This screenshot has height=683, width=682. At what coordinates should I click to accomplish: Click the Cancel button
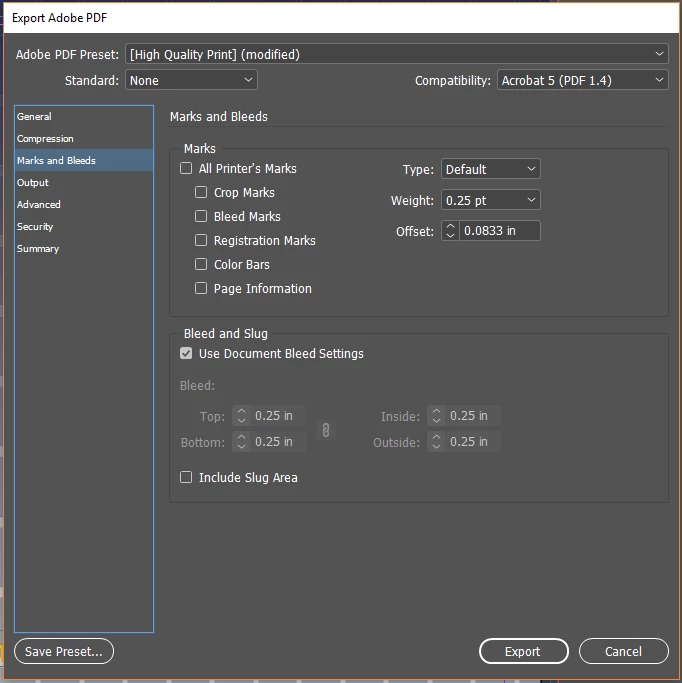(624, 651)
